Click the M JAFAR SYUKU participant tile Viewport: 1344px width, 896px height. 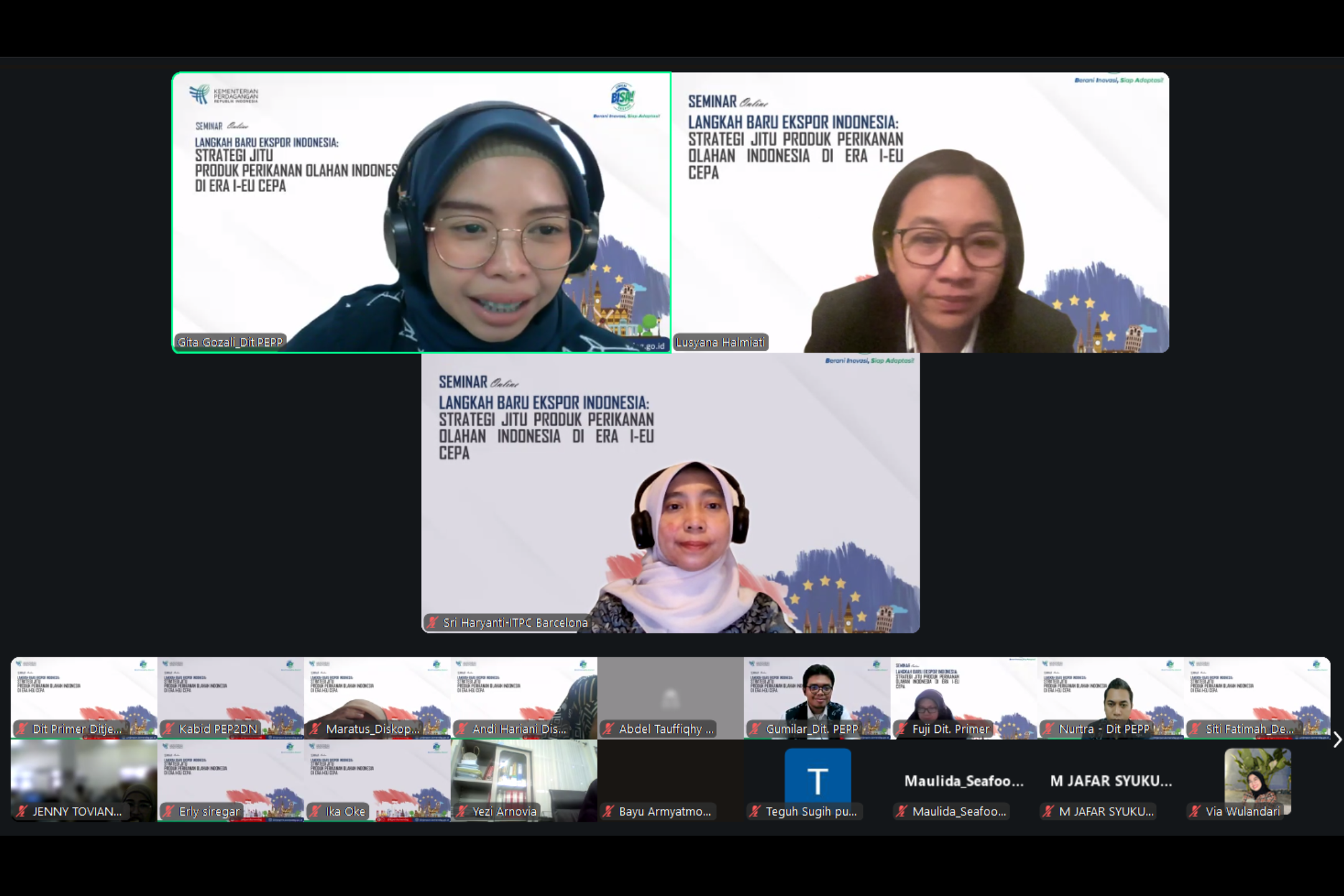pyautogui.click(x=1111, y=781)
